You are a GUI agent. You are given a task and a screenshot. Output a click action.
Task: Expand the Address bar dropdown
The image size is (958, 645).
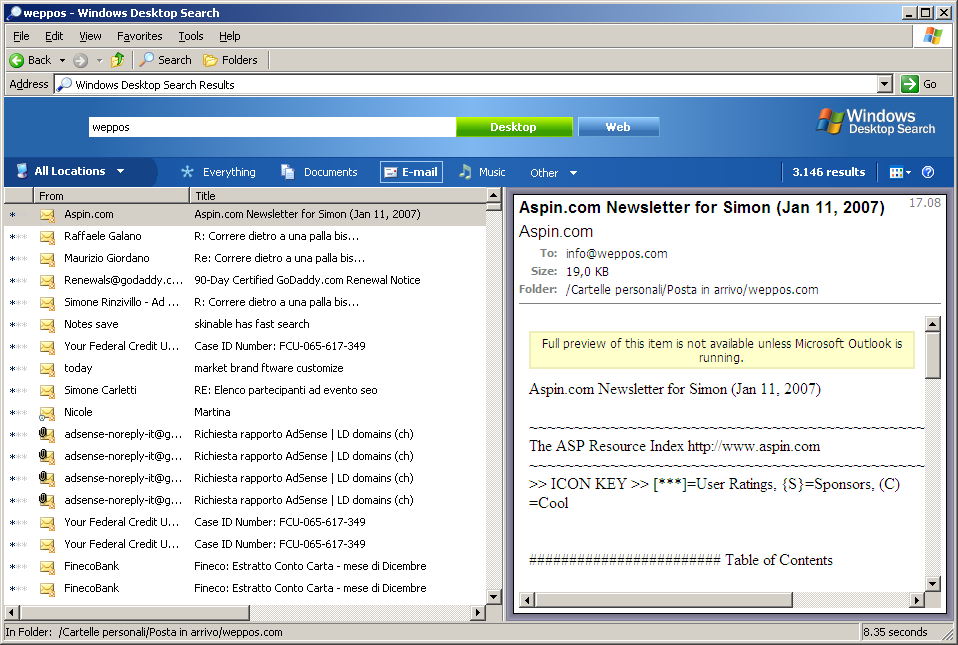884,84
